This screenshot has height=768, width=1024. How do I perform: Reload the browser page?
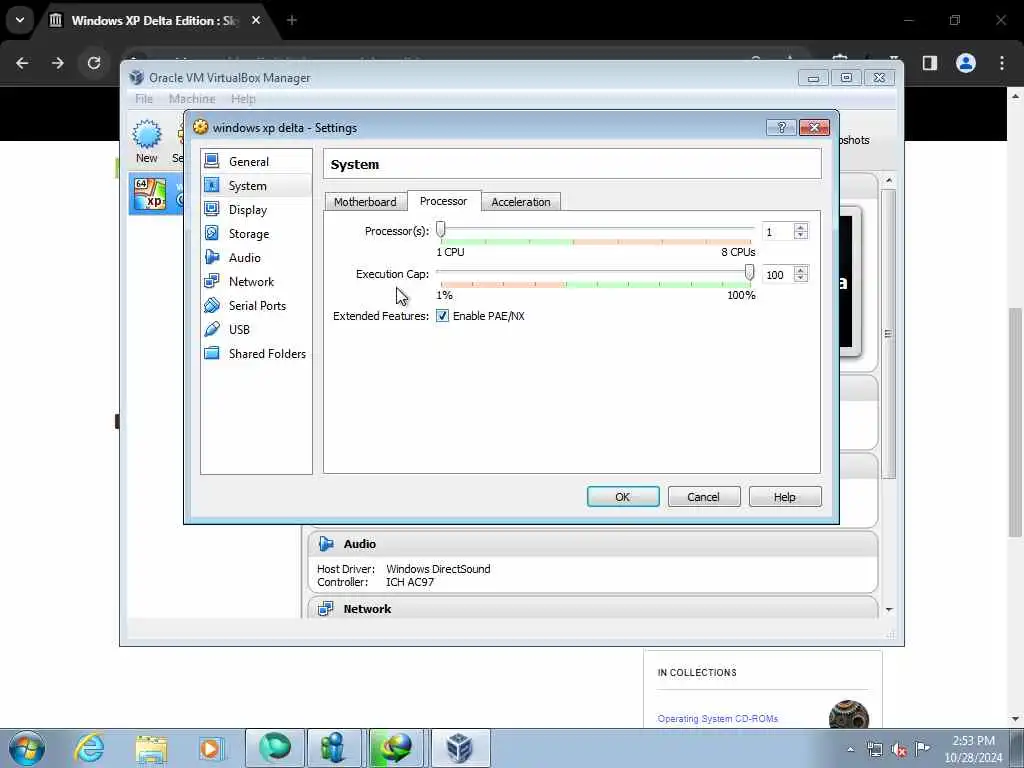coord(94,63)
